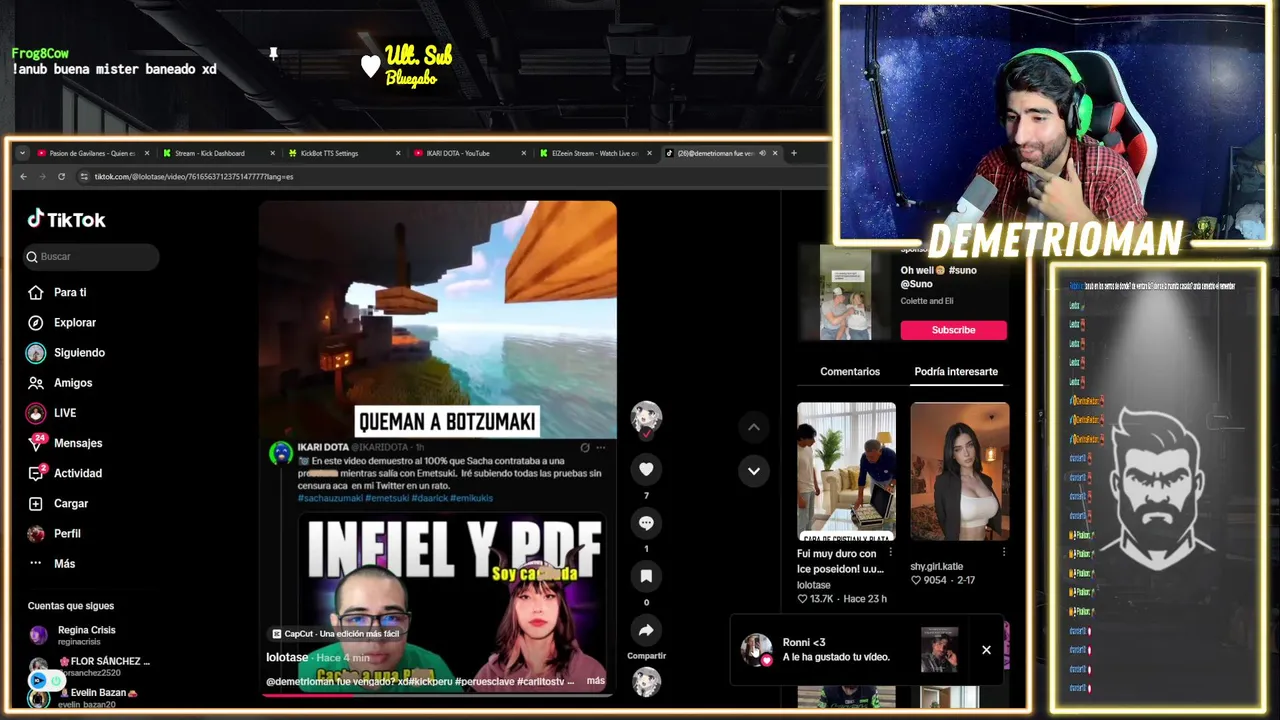
Task: Open the video comments bubble icon
Action: [646, 523]
